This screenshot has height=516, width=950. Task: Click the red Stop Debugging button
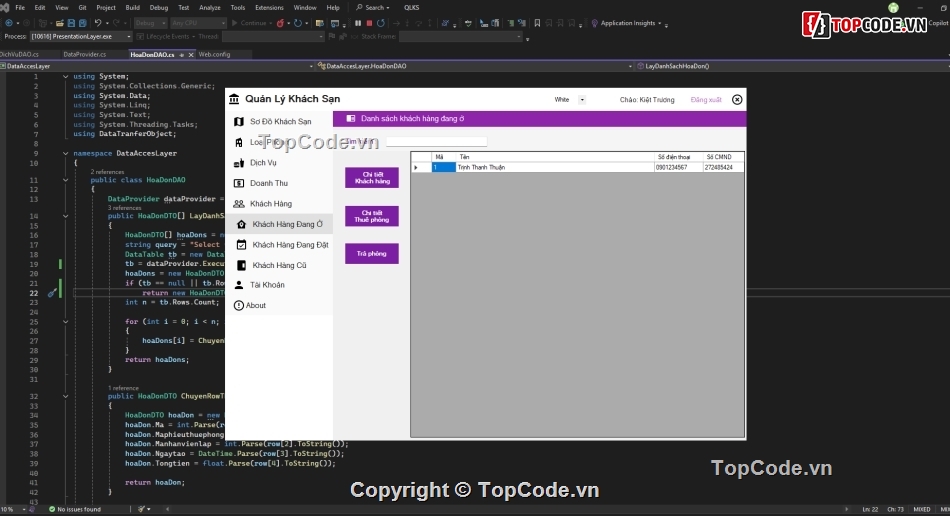[x=369, y=22]
